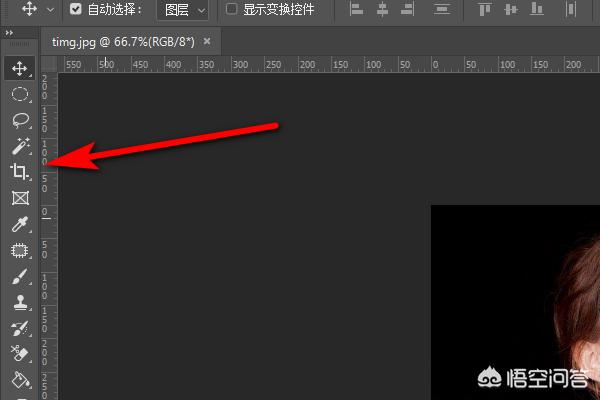Click Distribute horizontally button
The width and height of the screenshot is (600, 400).
pos(571,10)
